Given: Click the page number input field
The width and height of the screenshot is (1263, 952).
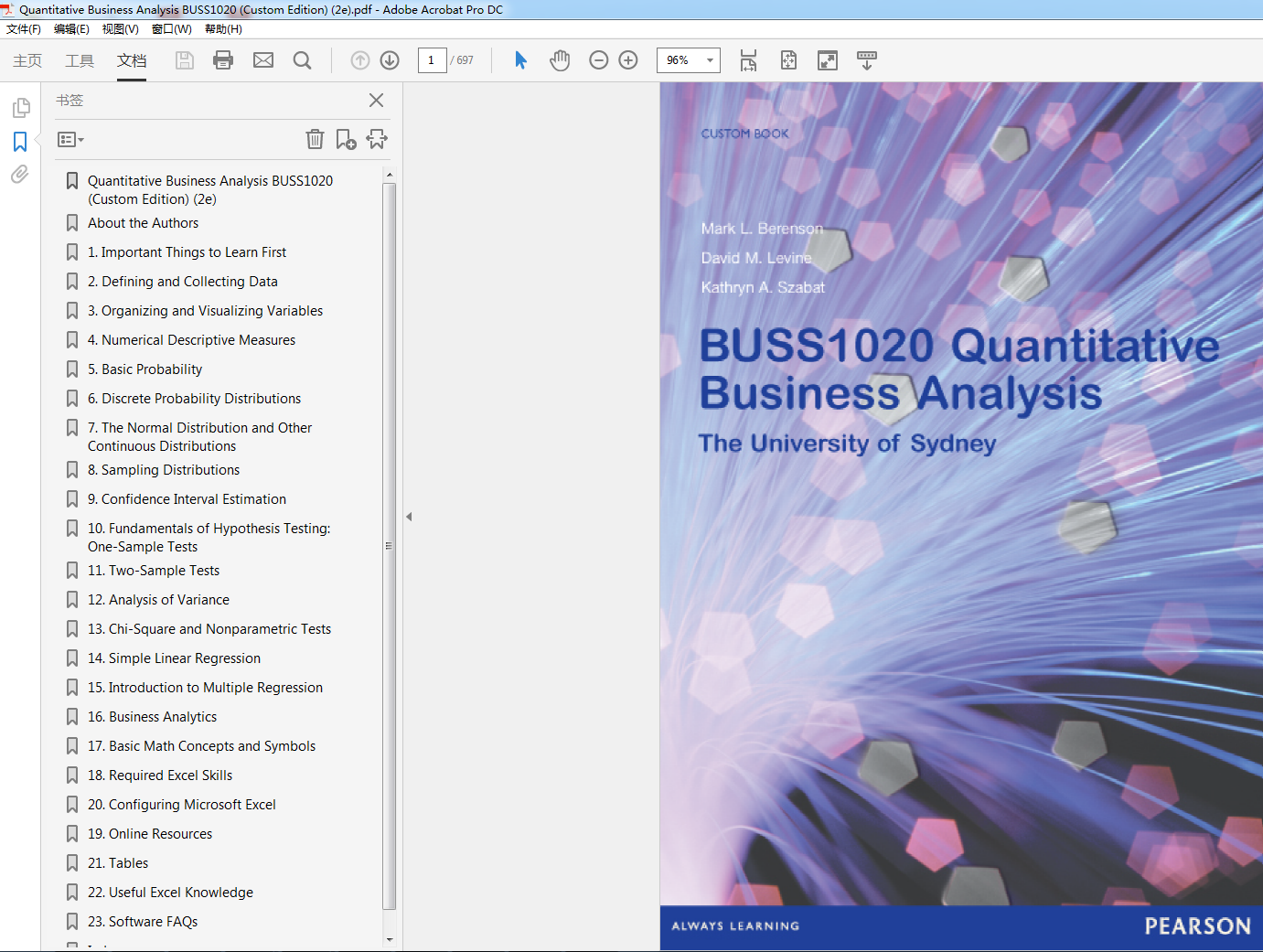Looking at the screenshot, I should (432, 60).
